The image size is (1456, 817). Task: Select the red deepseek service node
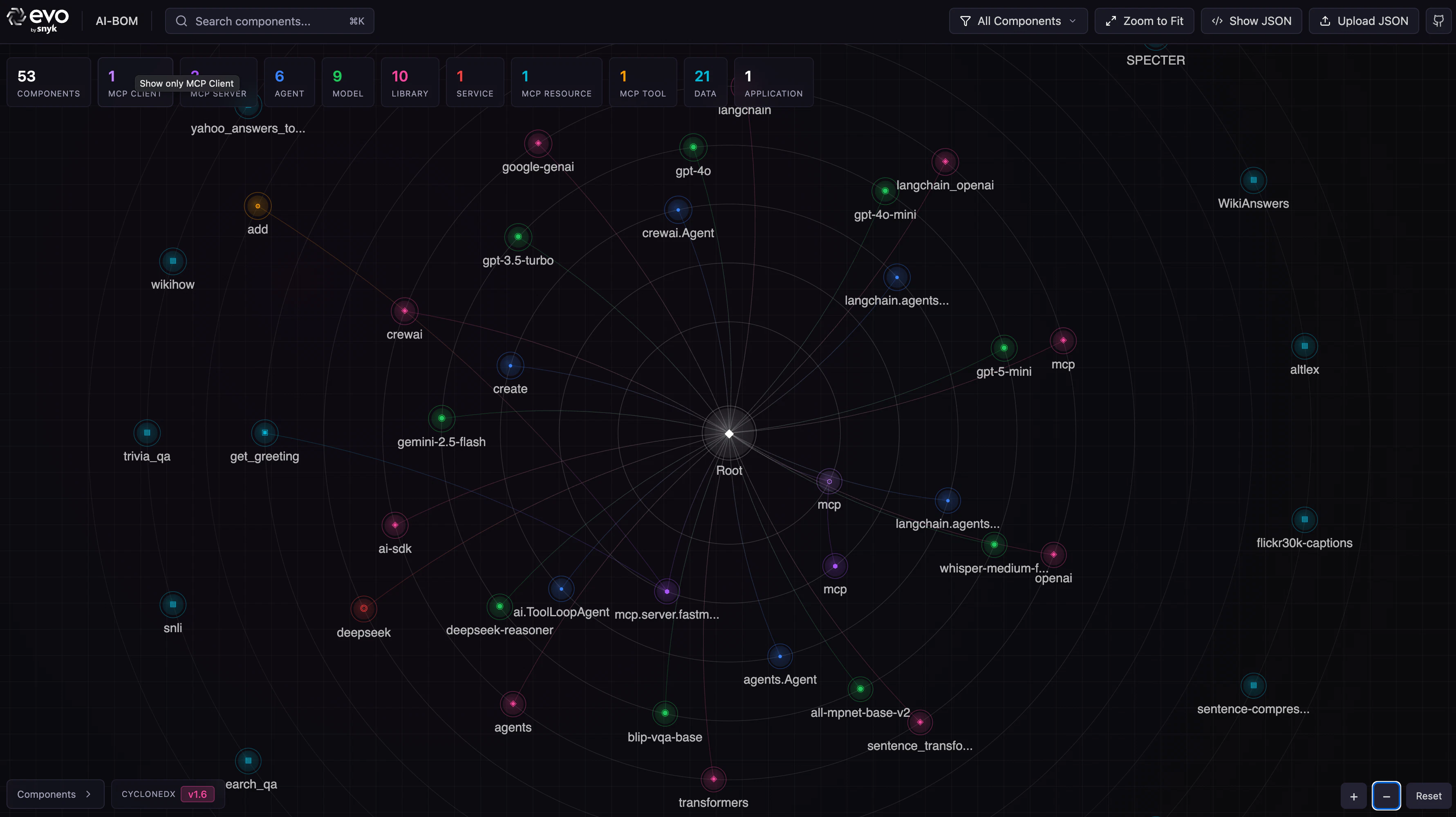pos(364,609)
